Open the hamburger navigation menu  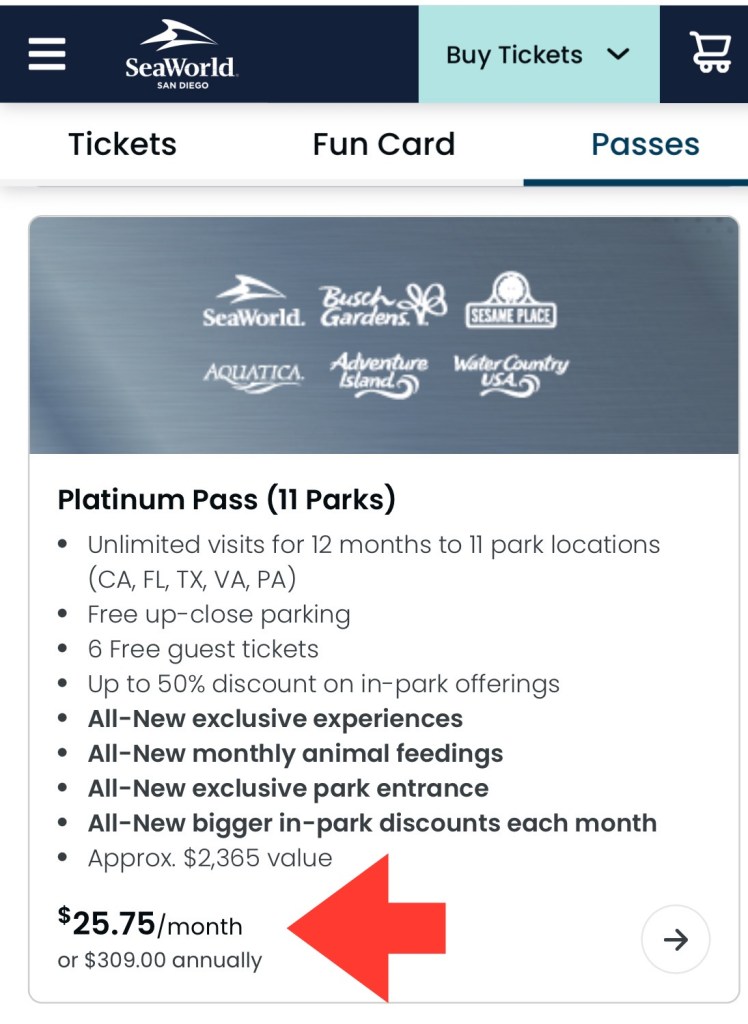click(47, 53)
